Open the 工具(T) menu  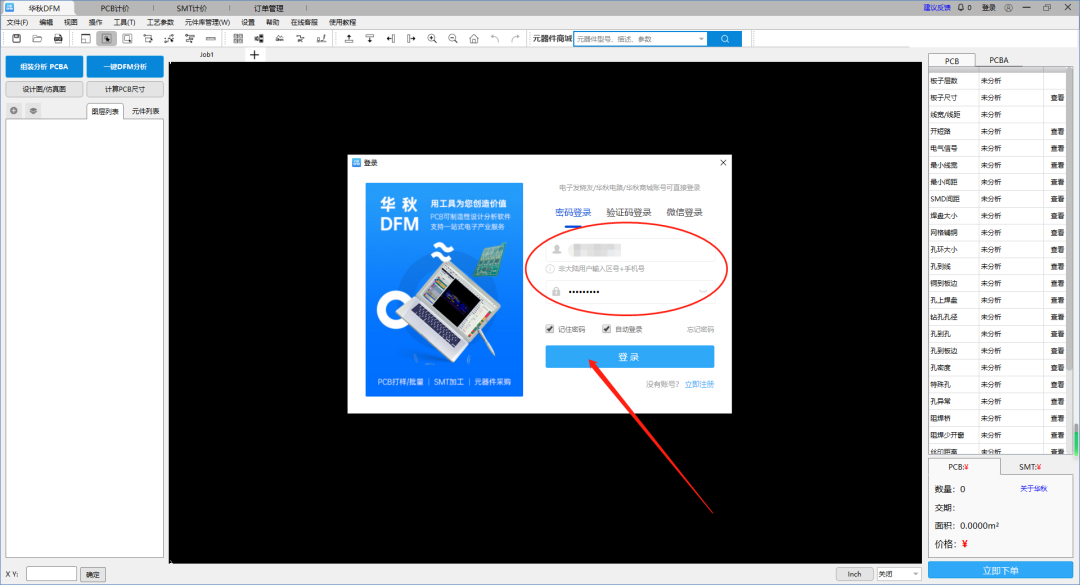[x=124, y=22]
